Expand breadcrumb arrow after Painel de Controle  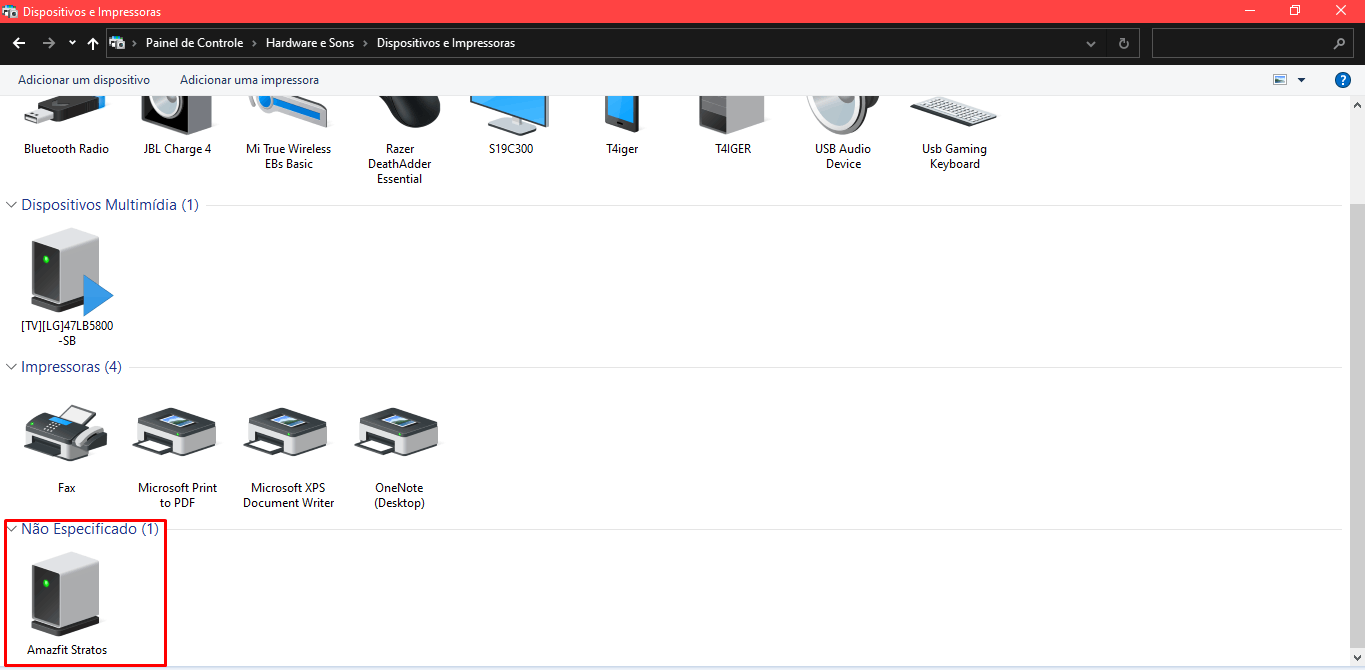point(254,43)
